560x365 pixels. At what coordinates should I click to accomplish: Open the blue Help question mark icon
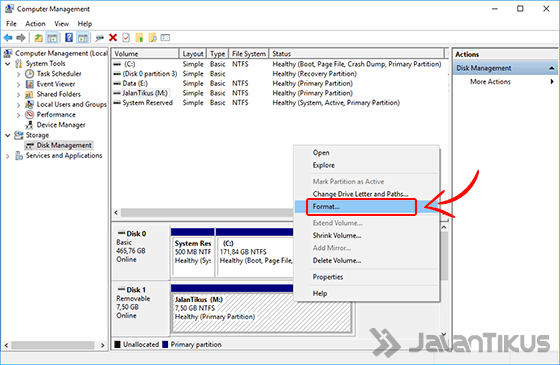(x=69, y=38)
